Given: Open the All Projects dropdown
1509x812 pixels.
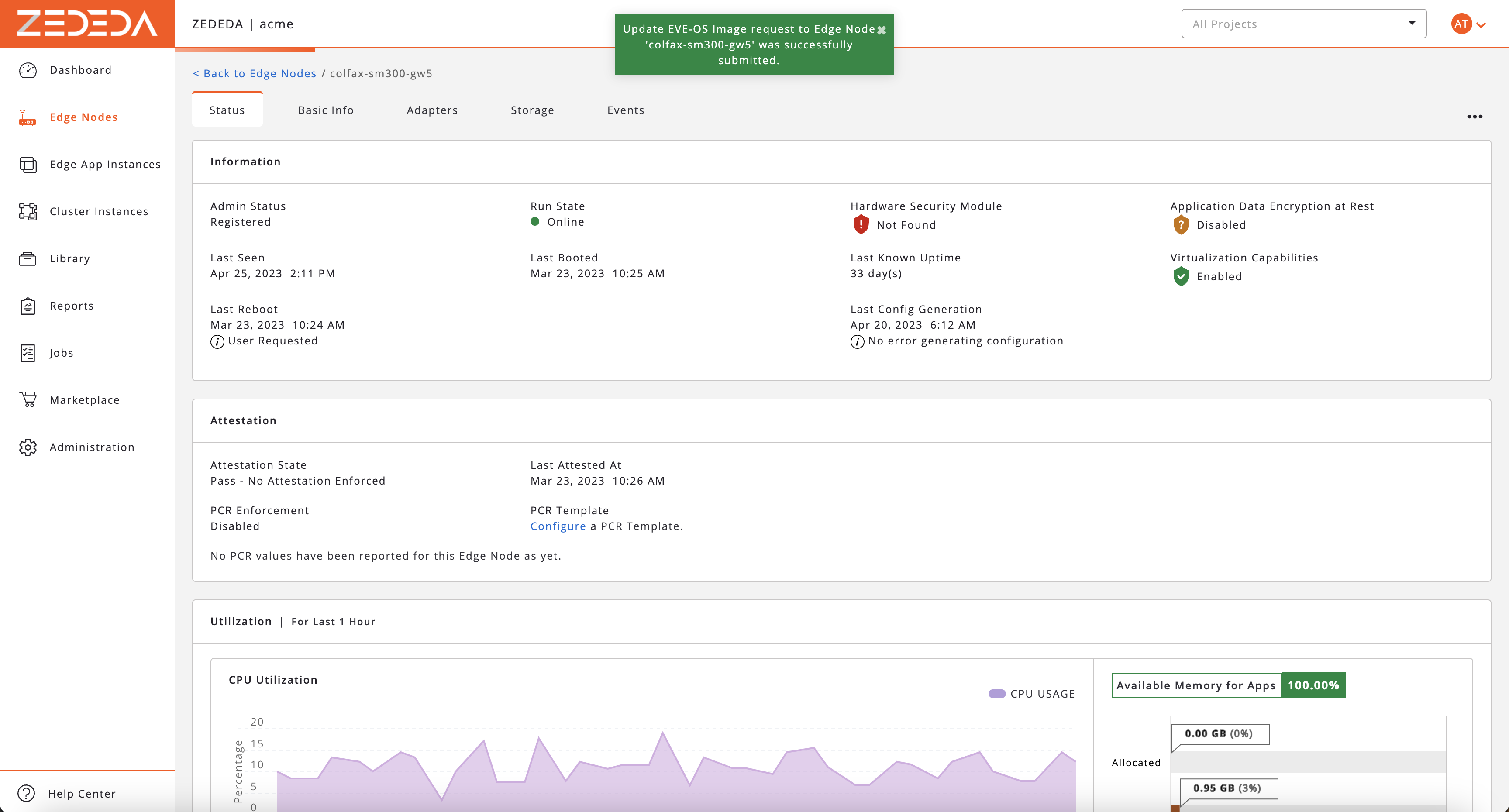Looking at the screenshot, I should (x=1303, y=24).
